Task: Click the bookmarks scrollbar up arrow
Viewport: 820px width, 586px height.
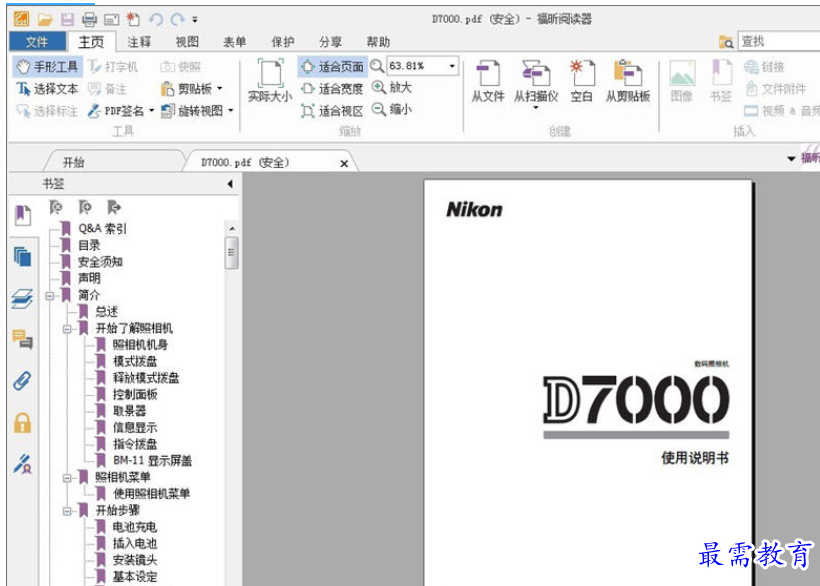Action: click(232, 228)
